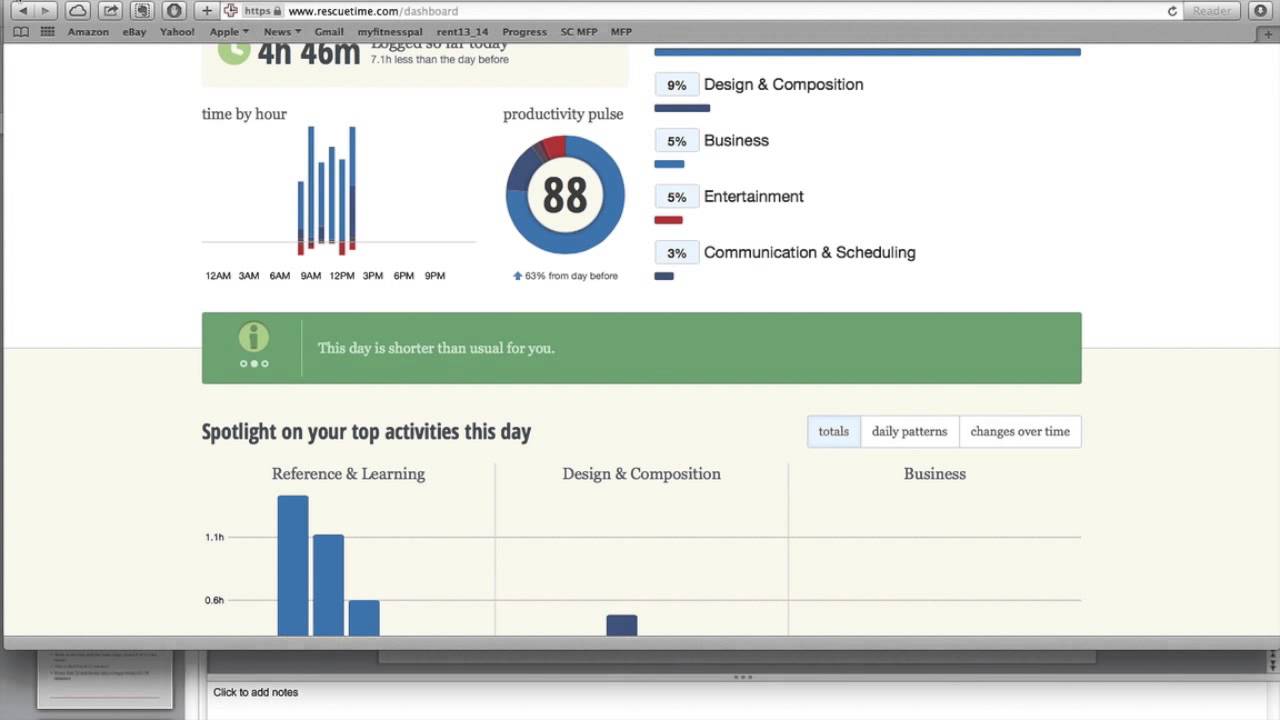Click the green info icon in the banner
Image resolution: width=1280 pixels, height=720 pixels.
point(254,337)
